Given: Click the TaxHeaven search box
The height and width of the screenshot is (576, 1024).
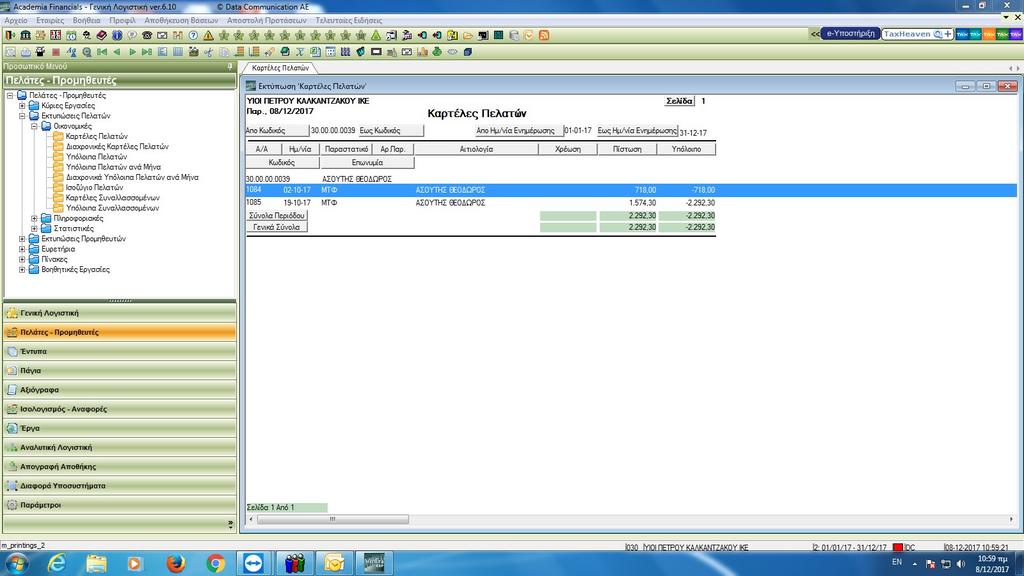Looking at the screenshot, I should click(917, 34).
